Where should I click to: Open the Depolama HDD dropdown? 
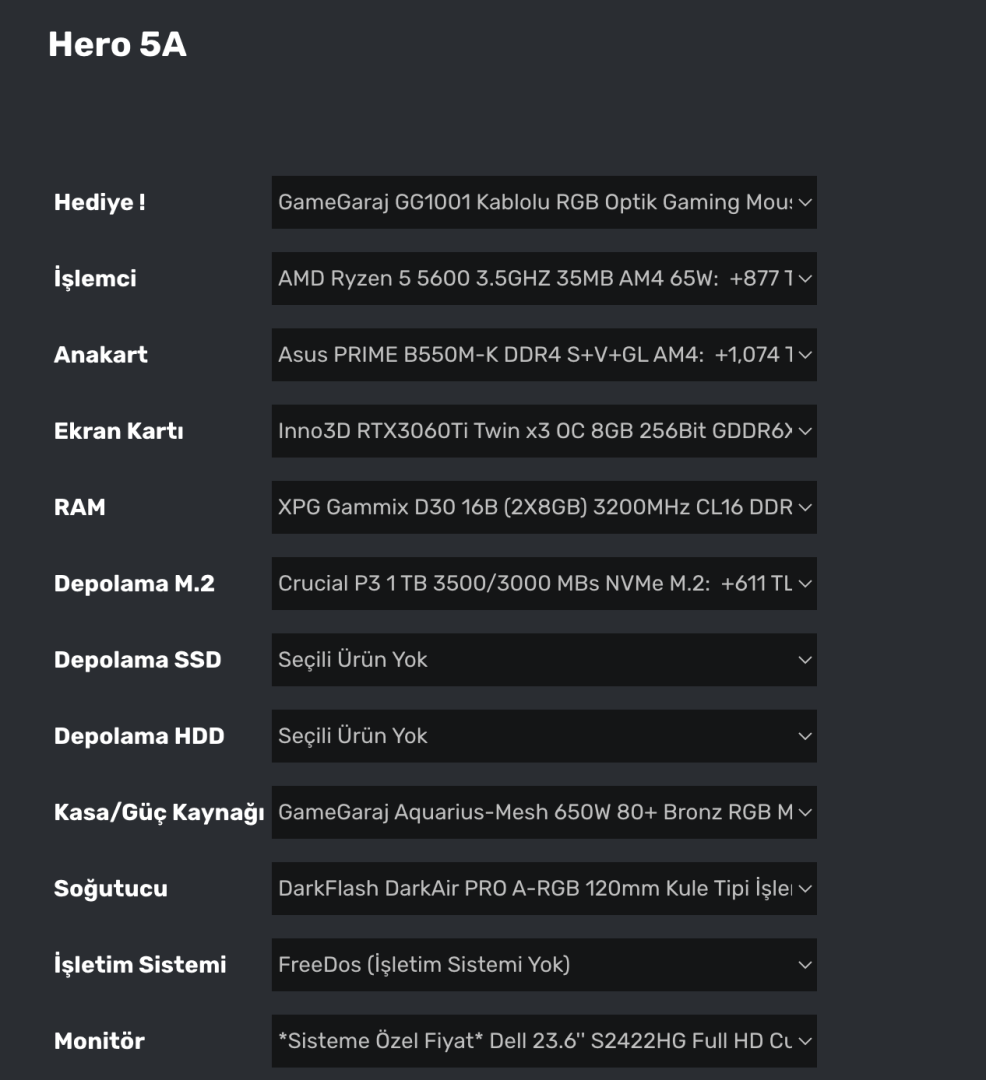(x=543, y=736)
